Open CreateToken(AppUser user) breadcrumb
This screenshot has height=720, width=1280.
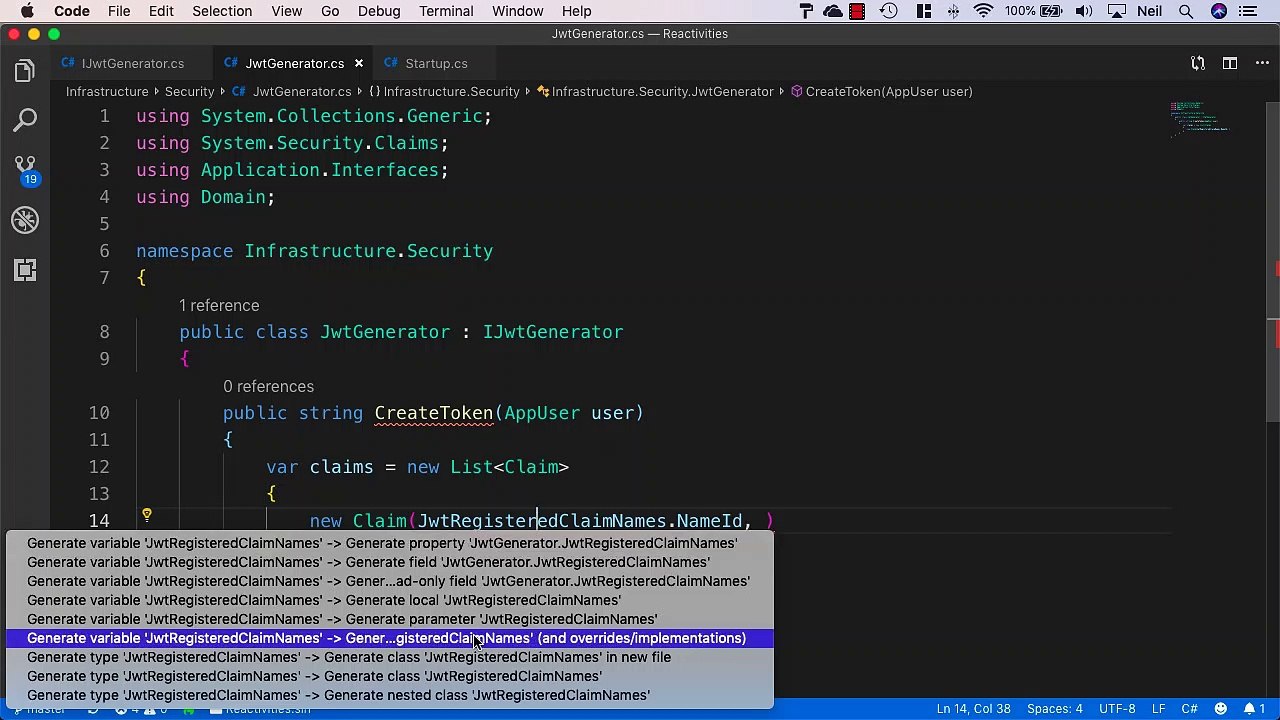tap(882, 91)
